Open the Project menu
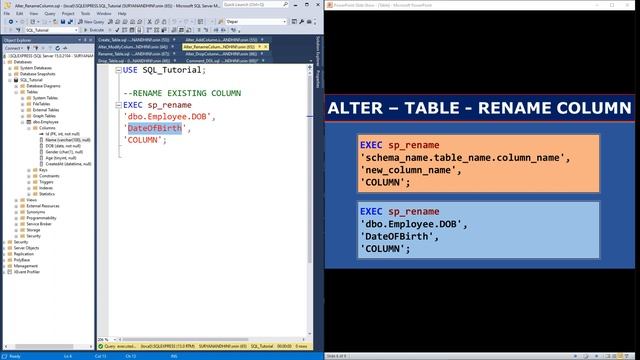 pyautogui.click(x=68, y=13)
